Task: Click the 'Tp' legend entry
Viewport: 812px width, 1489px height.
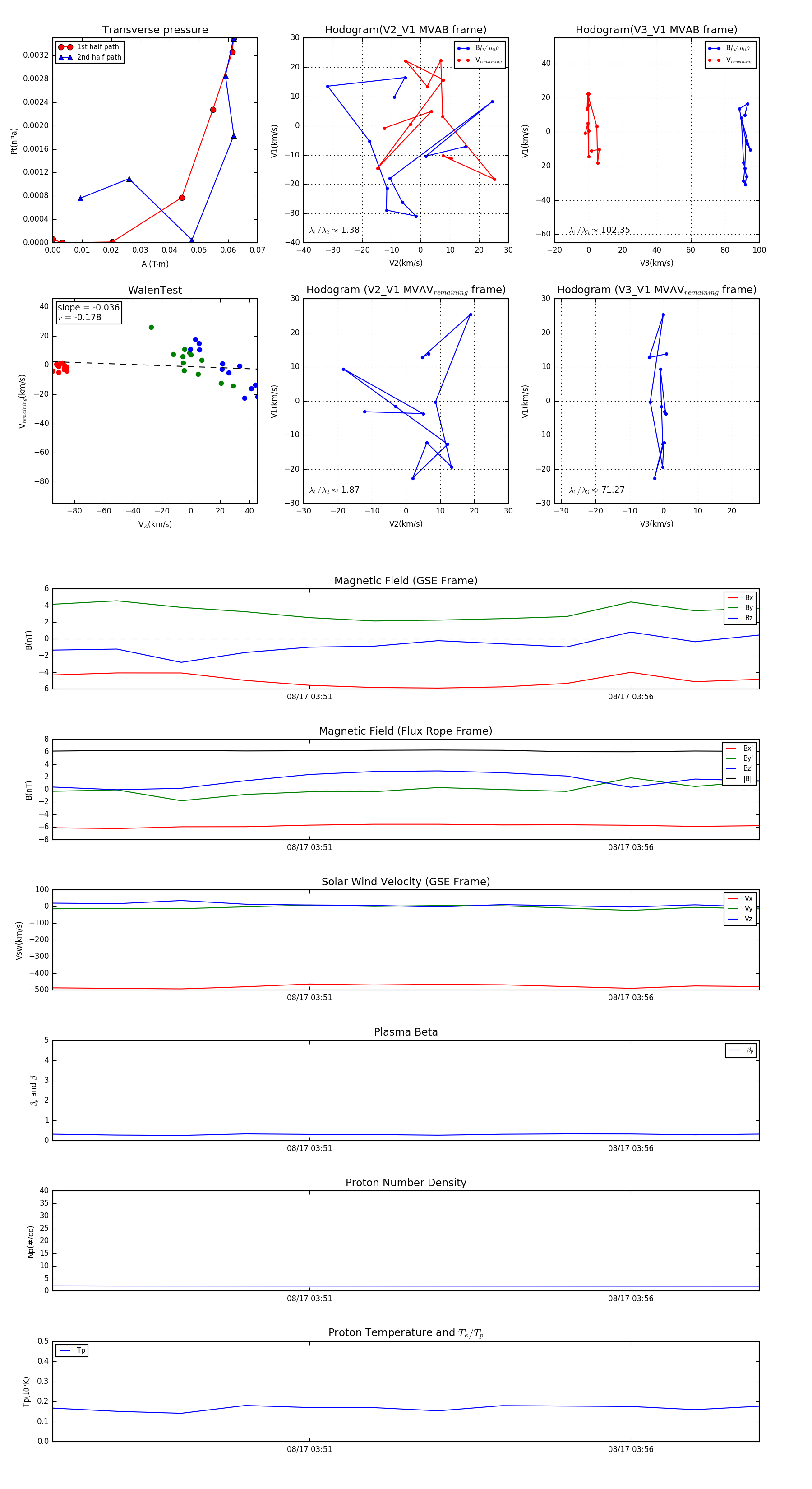Action: (73, 1350)
